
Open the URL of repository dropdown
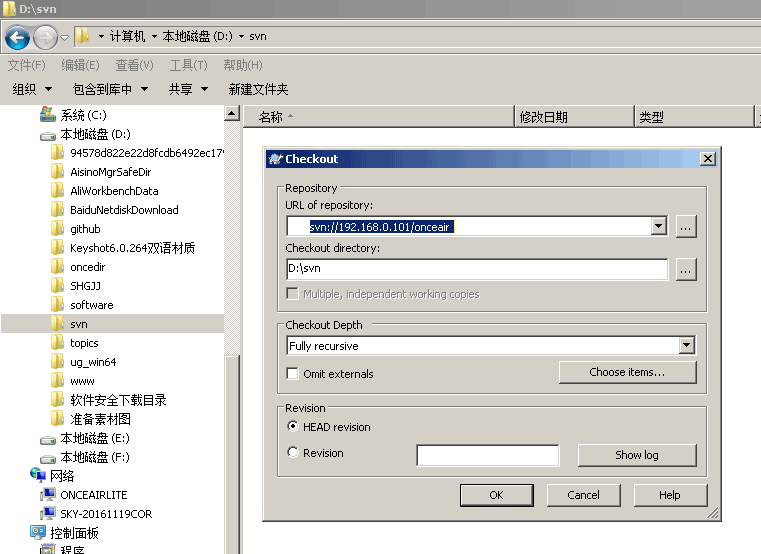coord(658,226)
